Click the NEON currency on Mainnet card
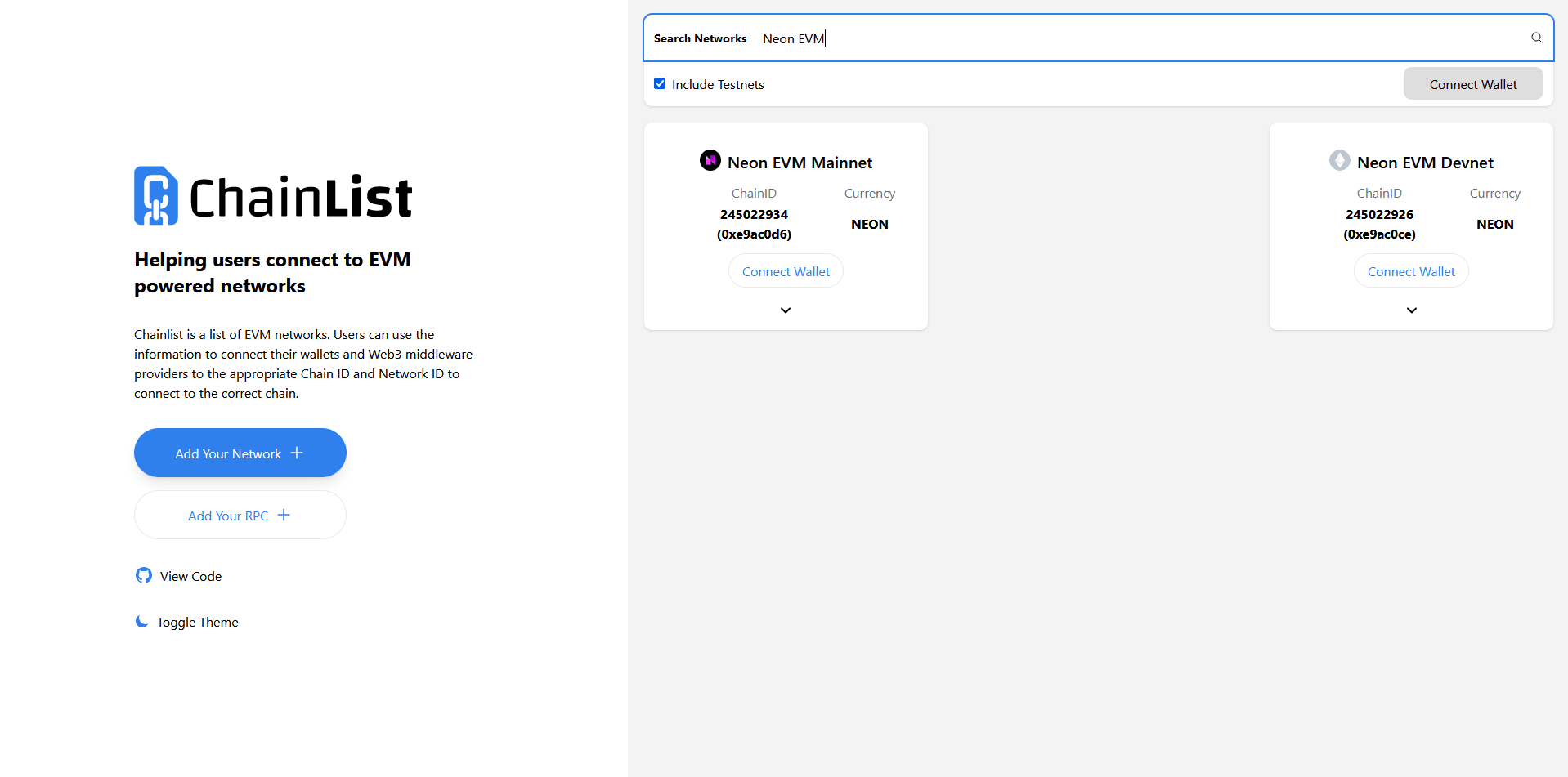 [870, 224]
